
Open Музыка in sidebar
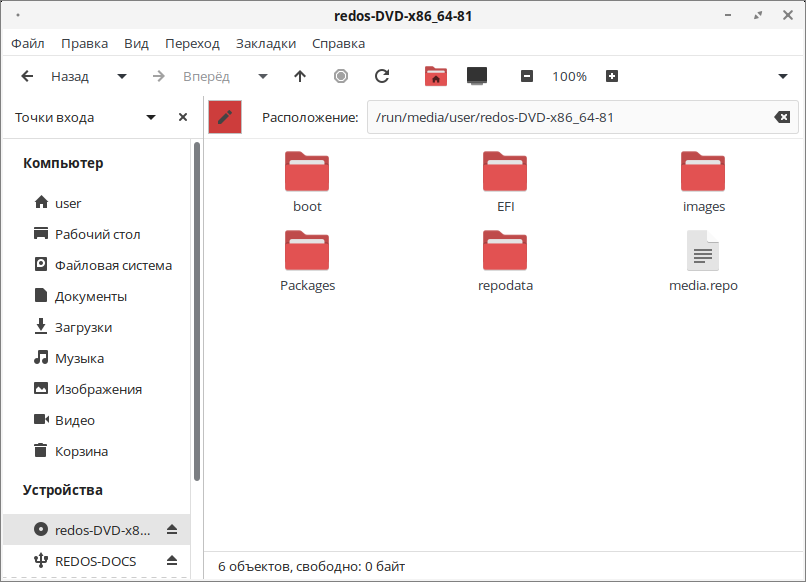coord(96,358)
